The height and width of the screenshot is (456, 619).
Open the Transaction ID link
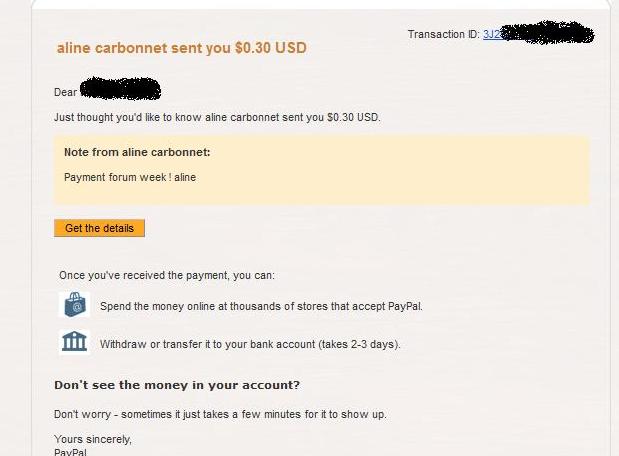(493, 34)
